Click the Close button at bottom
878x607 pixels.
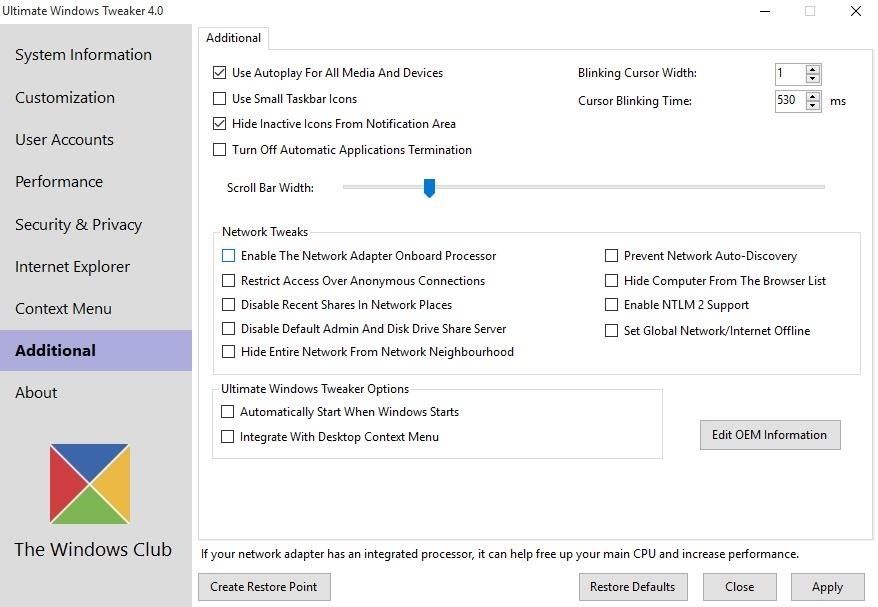pyautogui.click(x=740, y=587)
